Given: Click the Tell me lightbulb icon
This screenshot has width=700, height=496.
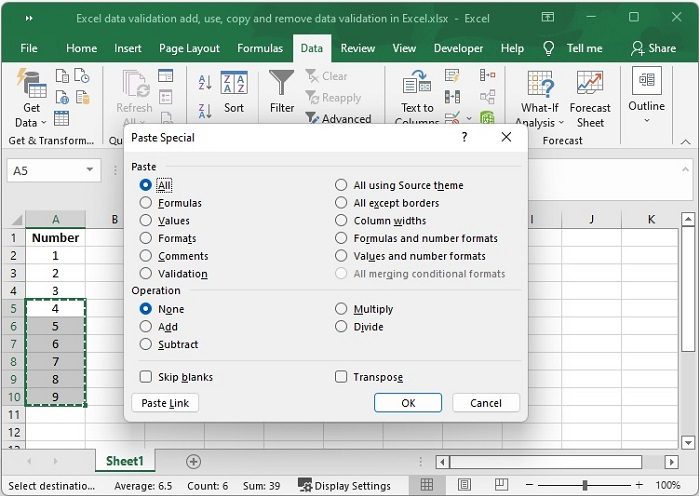Looking at the screenshot, I should 549,48.
